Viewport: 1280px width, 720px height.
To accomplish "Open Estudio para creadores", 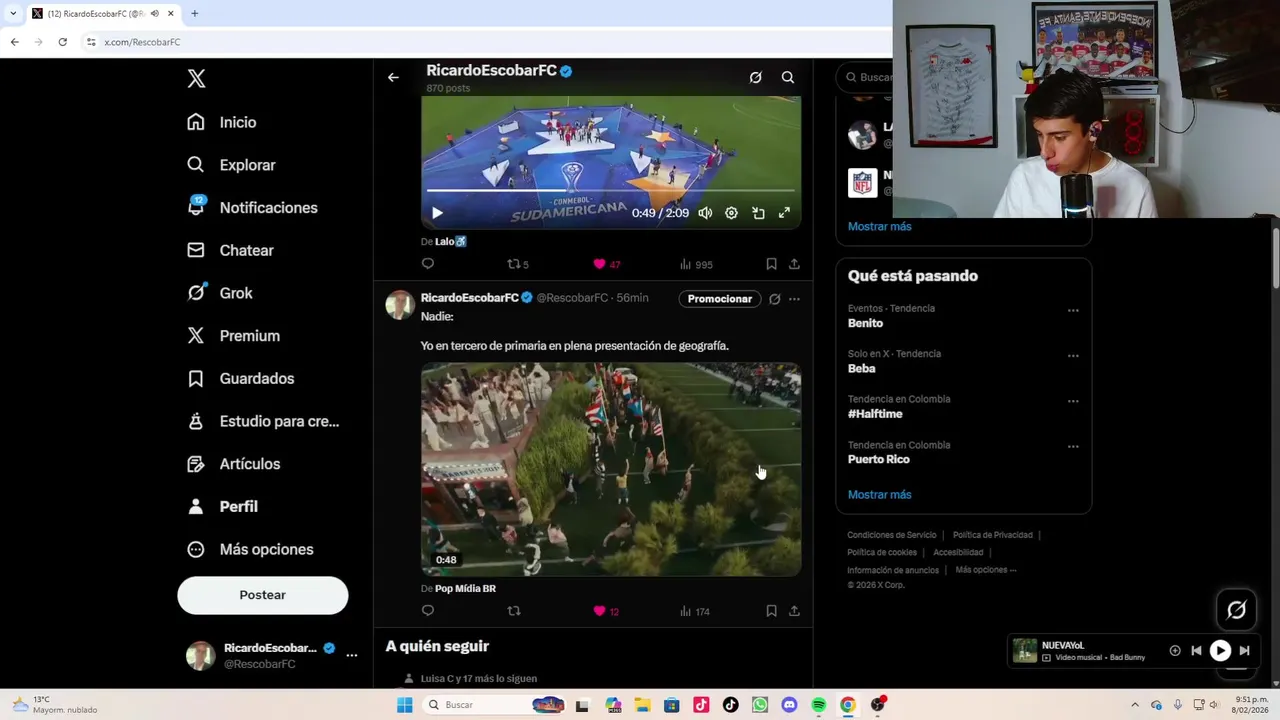I will tap(263, 421).
